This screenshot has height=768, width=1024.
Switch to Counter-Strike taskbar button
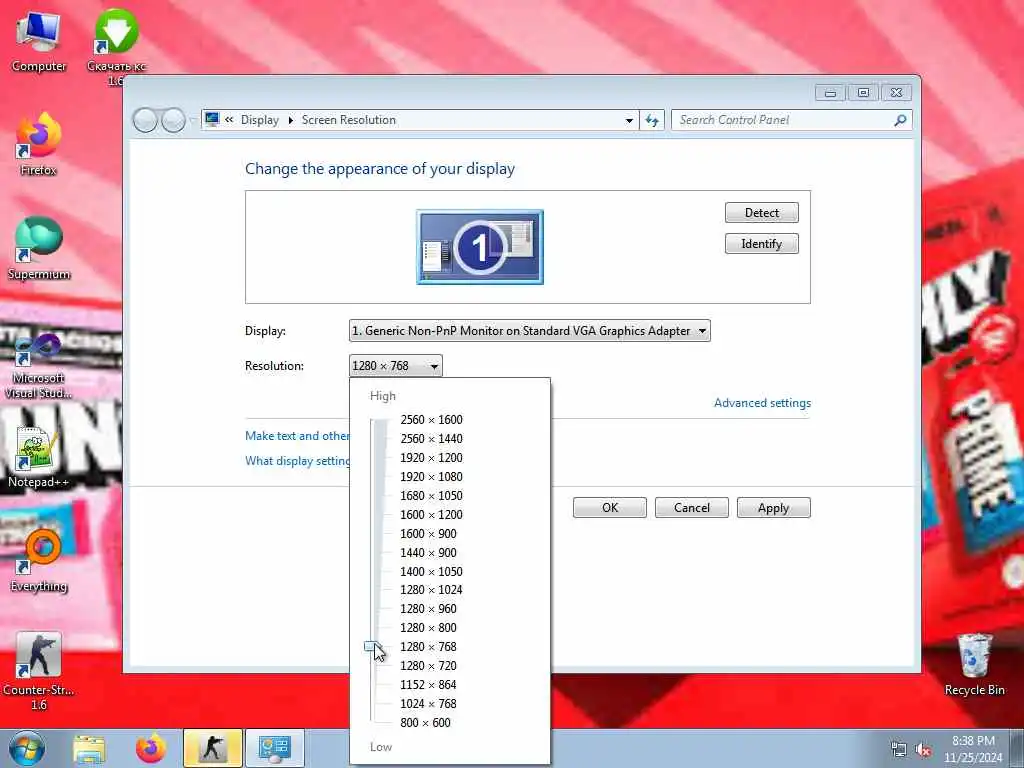click(x=212, y=748)
